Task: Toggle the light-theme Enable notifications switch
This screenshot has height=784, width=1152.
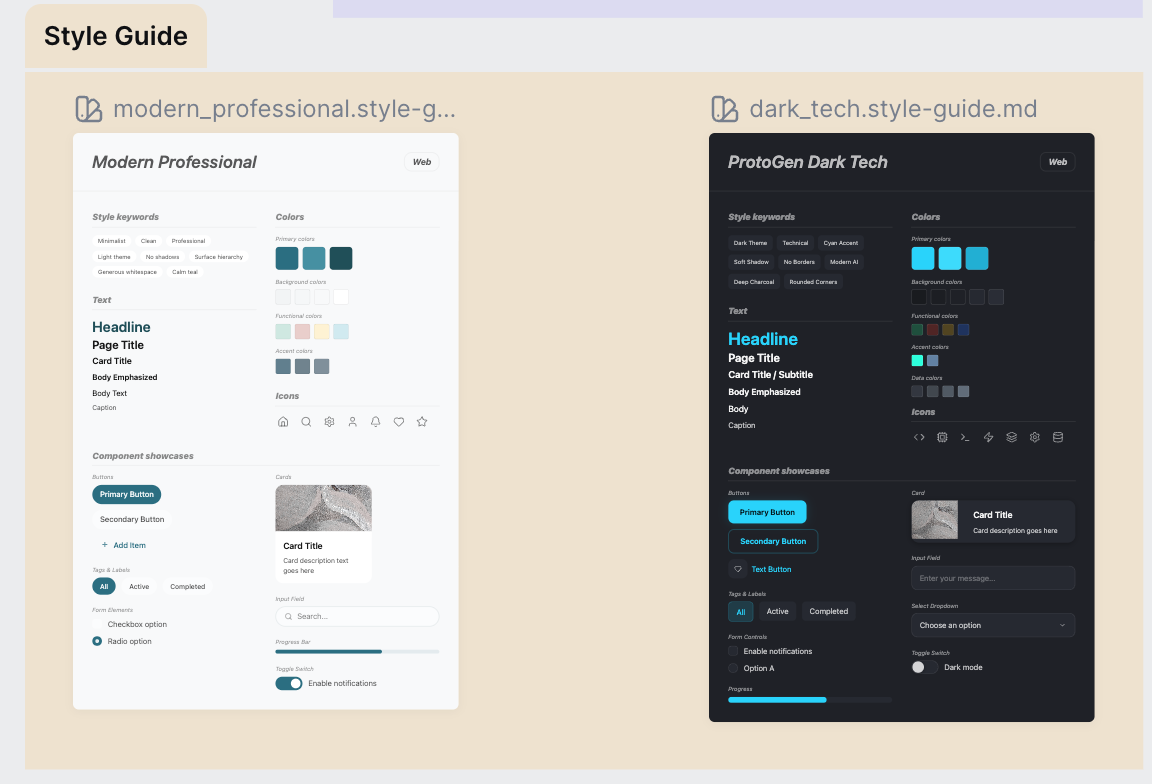Action: [x=289, y=683]
